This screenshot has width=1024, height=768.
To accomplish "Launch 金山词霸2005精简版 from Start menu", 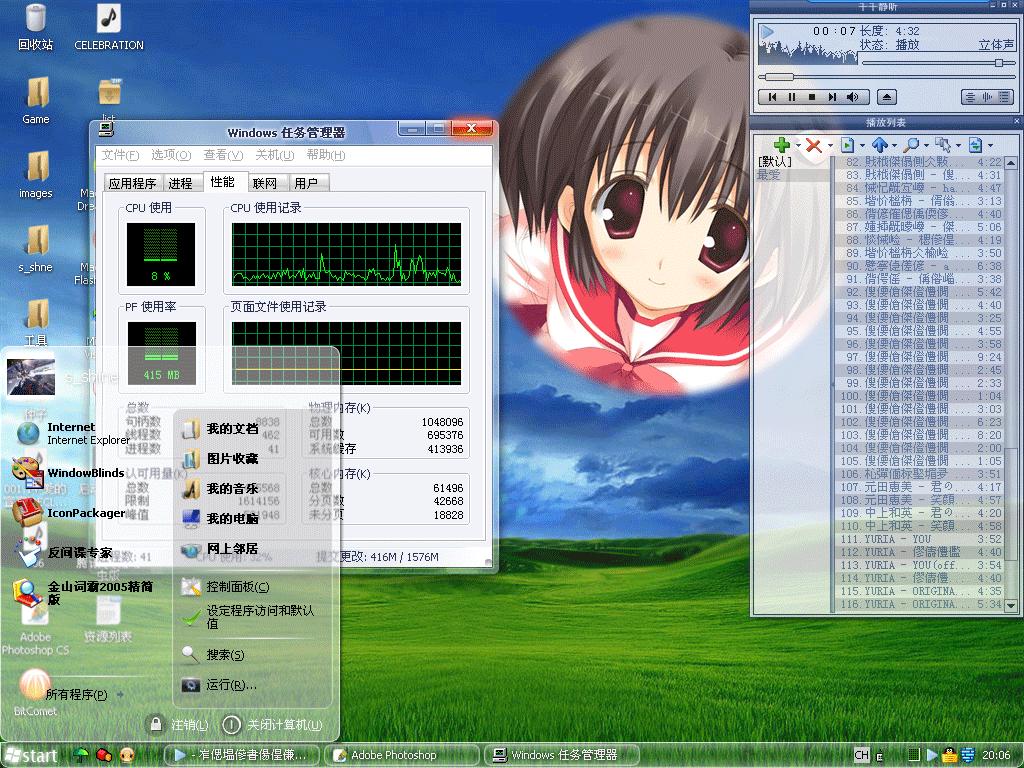I will click(x=84, y=592).
